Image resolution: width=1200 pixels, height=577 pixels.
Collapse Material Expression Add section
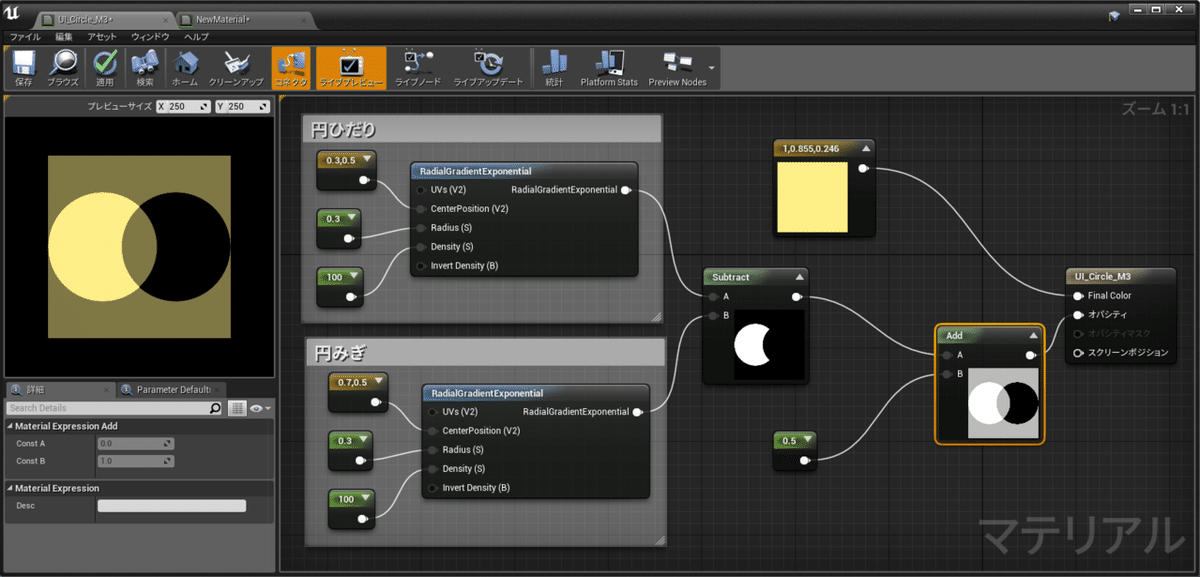point(10,426)
